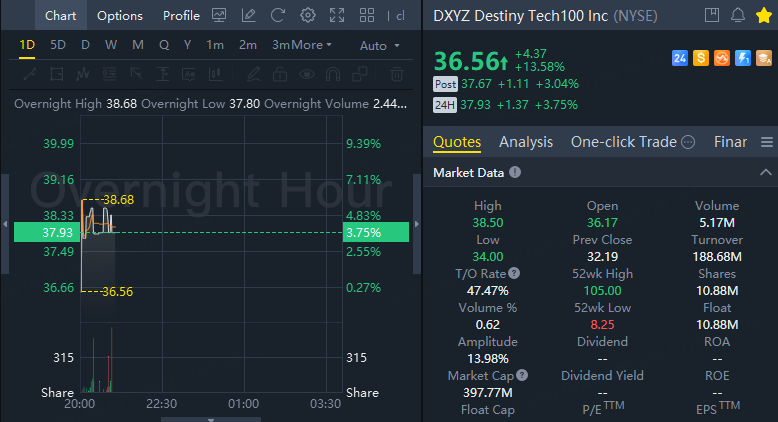The width and height of the screenshot is (778, 422).
Task: Open the multi-chart grid layout icon
Action: point(367,15)
